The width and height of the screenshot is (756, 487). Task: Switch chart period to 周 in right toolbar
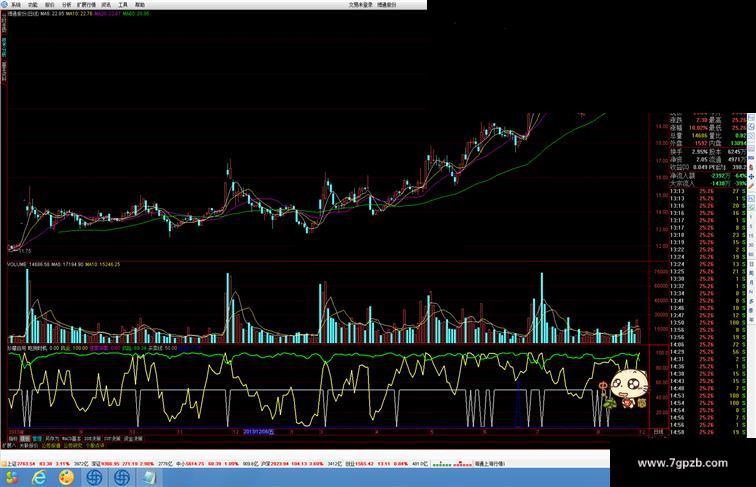(751, 273)
